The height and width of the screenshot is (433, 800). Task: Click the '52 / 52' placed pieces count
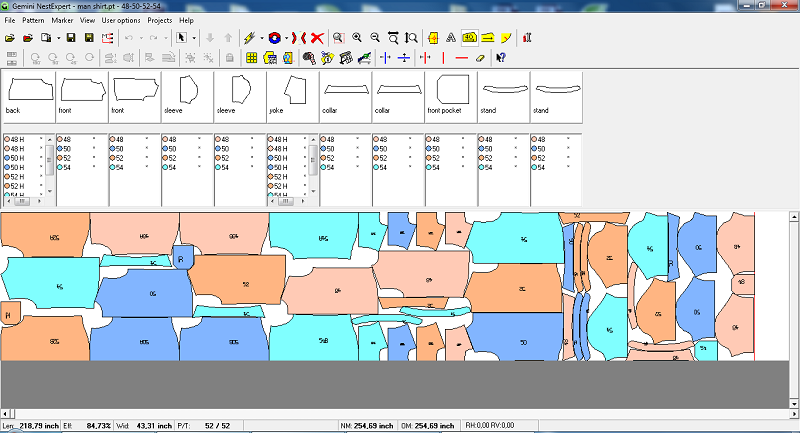click(x=217, y=425)
